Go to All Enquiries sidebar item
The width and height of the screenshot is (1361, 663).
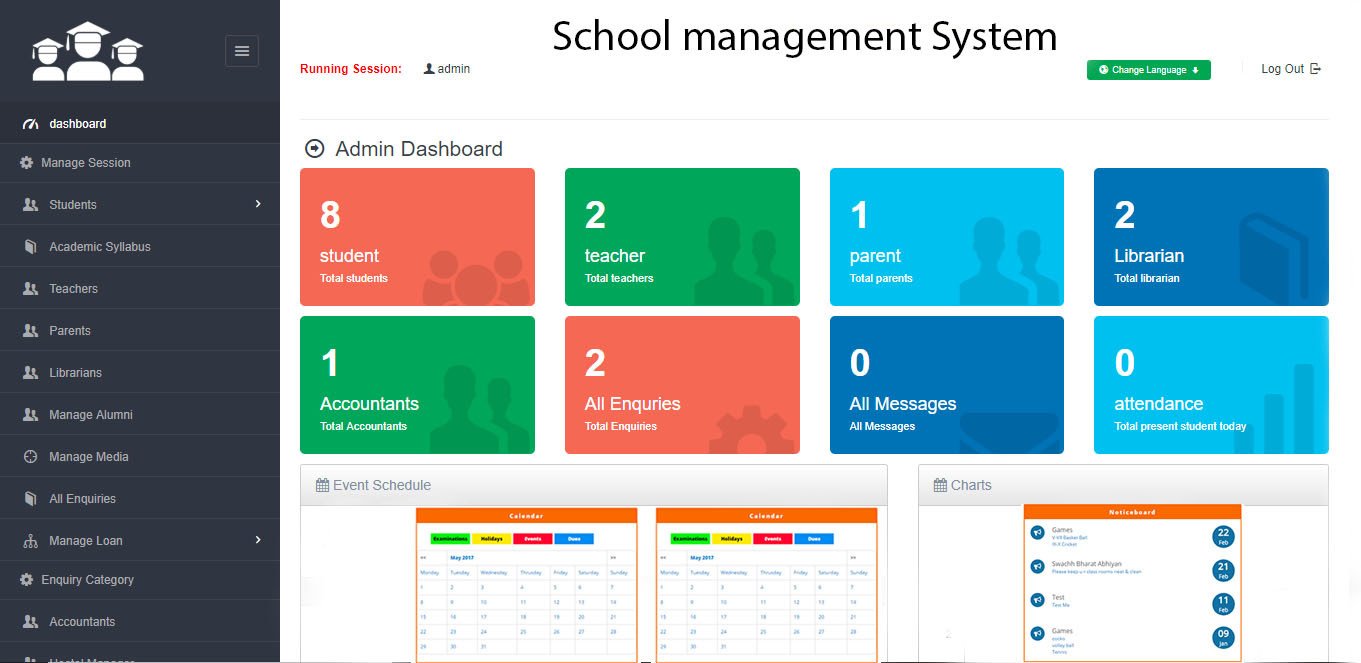(x=82, y=499)
